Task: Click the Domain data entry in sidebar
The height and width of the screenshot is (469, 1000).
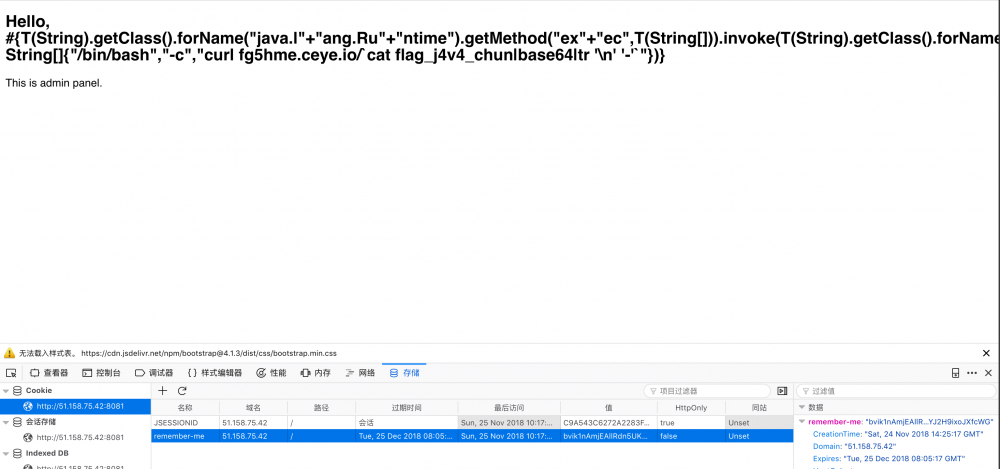Action: coord(854,447)
